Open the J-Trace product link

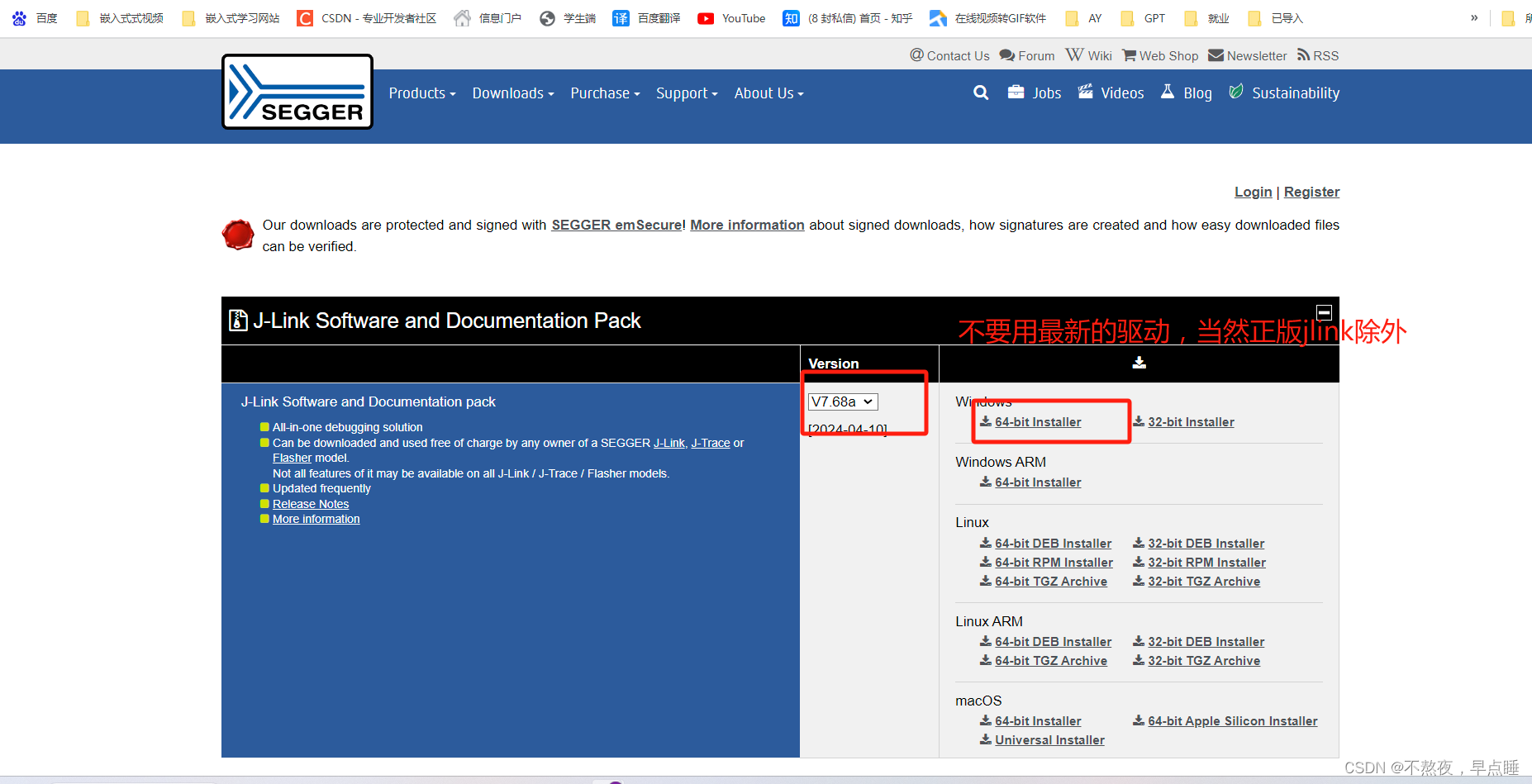[711, 443]
